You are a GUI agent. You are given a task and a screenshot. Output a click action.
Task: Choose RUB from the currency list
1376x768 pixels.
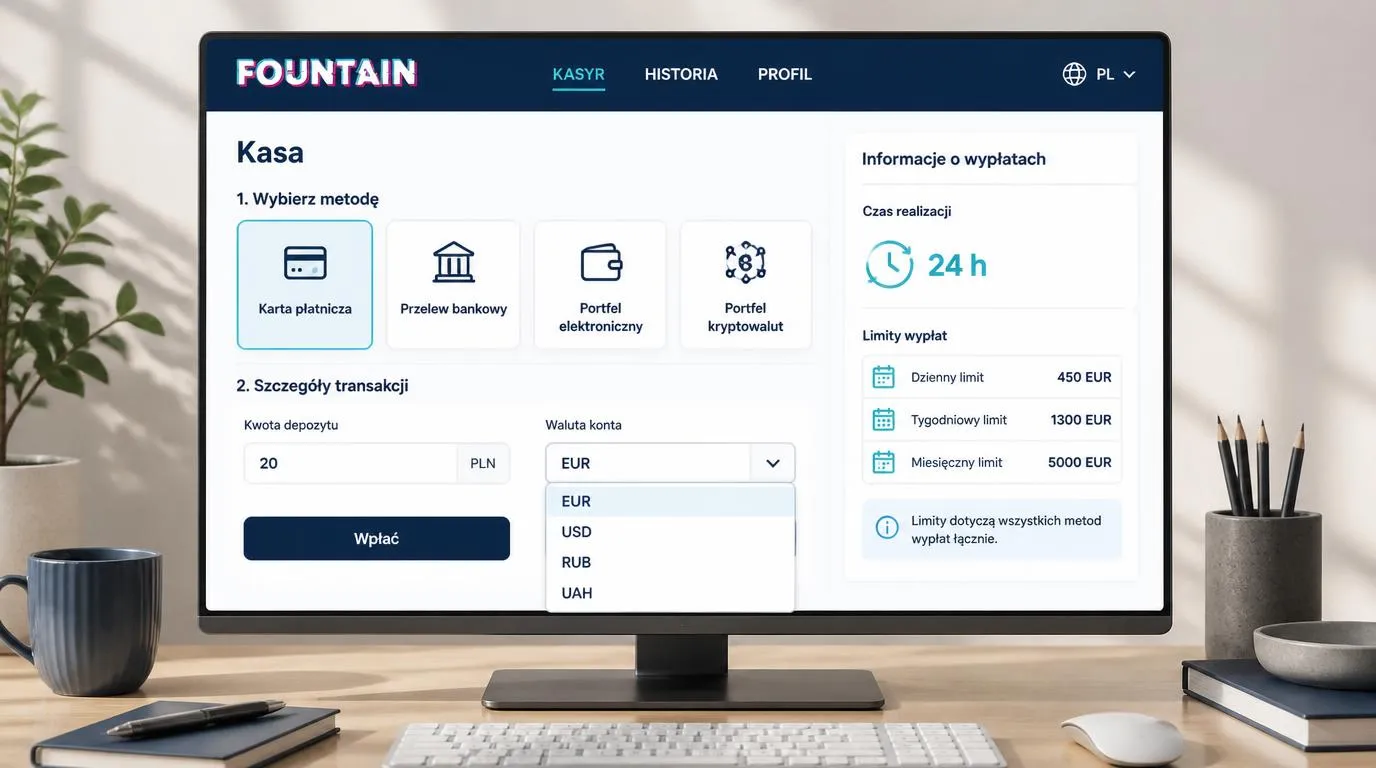pos(670,562)
